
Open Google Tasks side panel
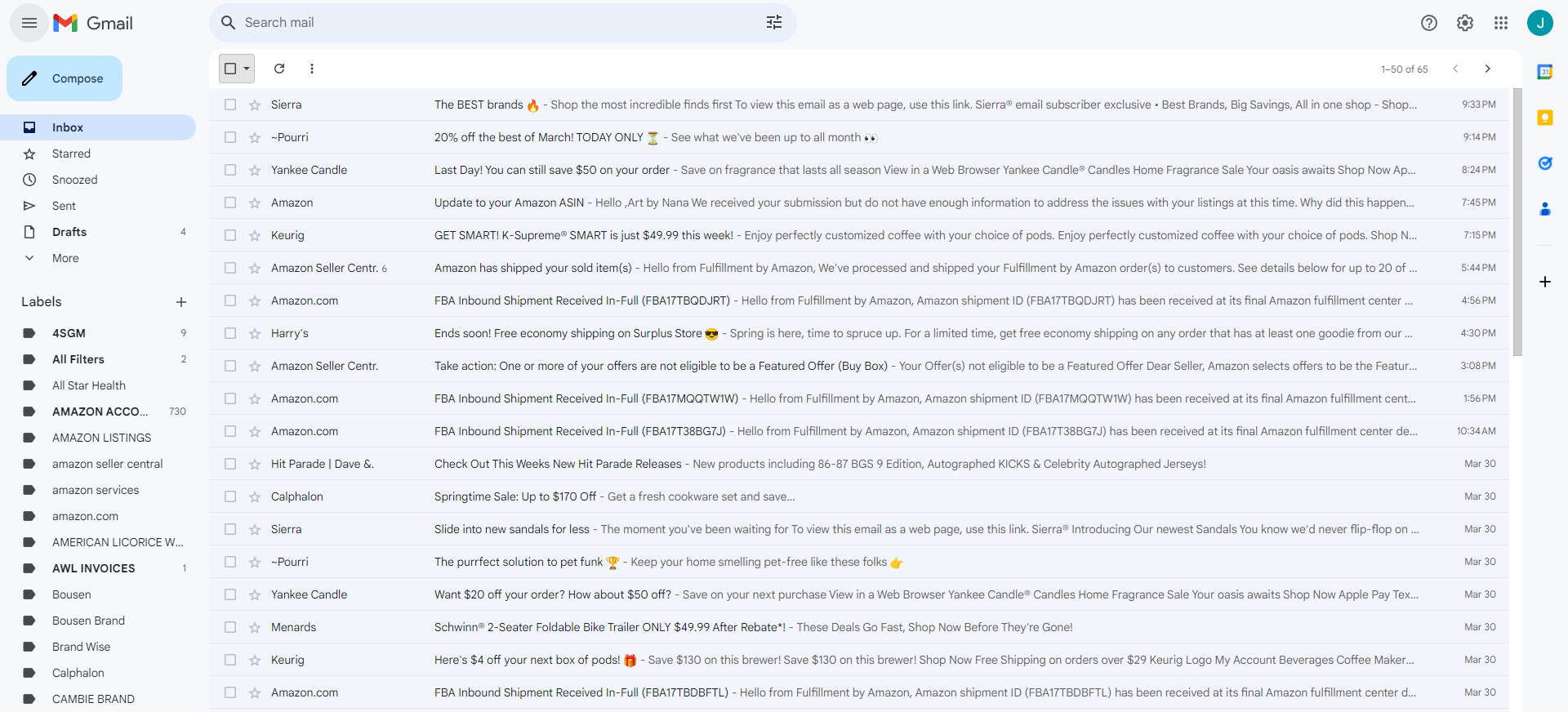click(x=1545, y=163)
